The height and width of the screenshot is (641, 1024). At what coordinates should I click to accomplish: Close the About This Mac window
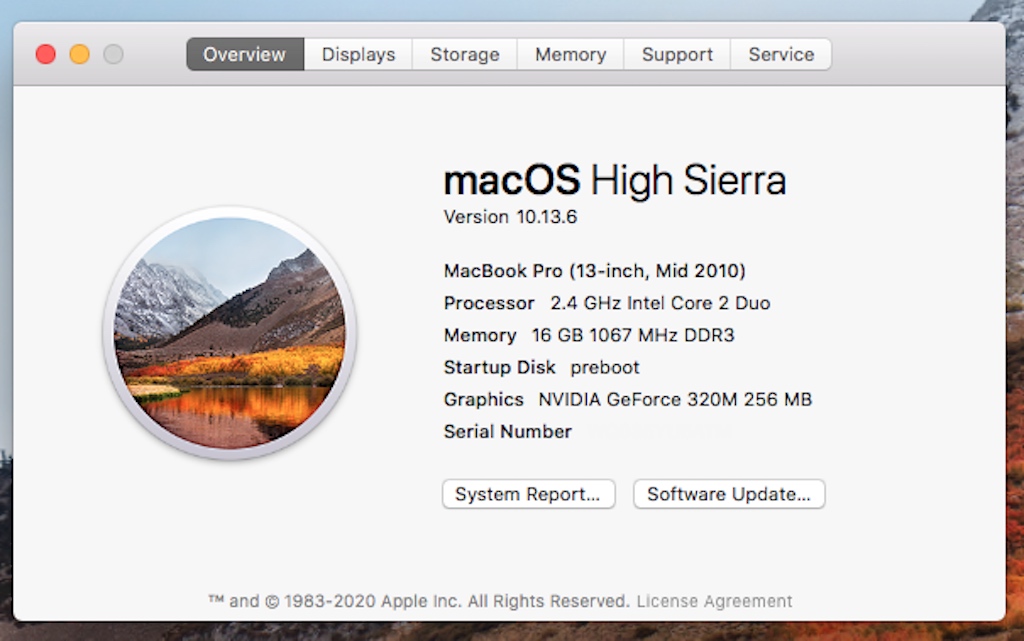[x=46, y=54]
